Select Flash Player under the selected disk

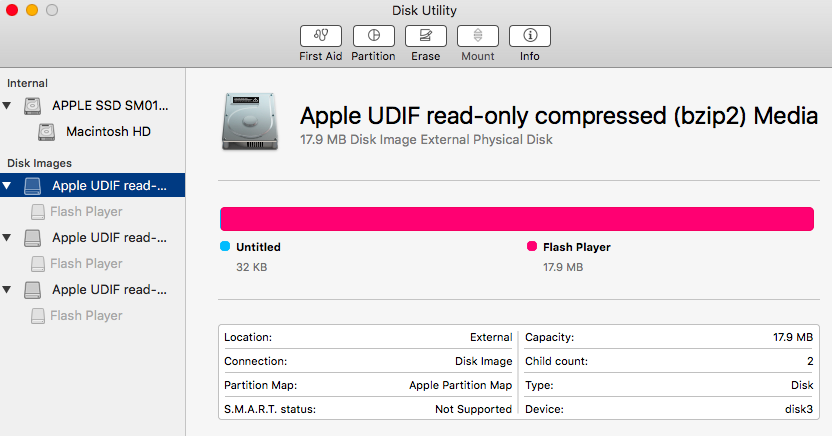pyautogui.click(x=86, y=212)
